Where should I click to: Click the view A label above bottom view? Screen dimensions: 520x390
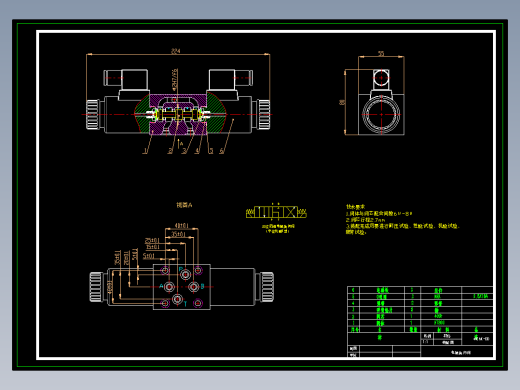coord(184,205)
